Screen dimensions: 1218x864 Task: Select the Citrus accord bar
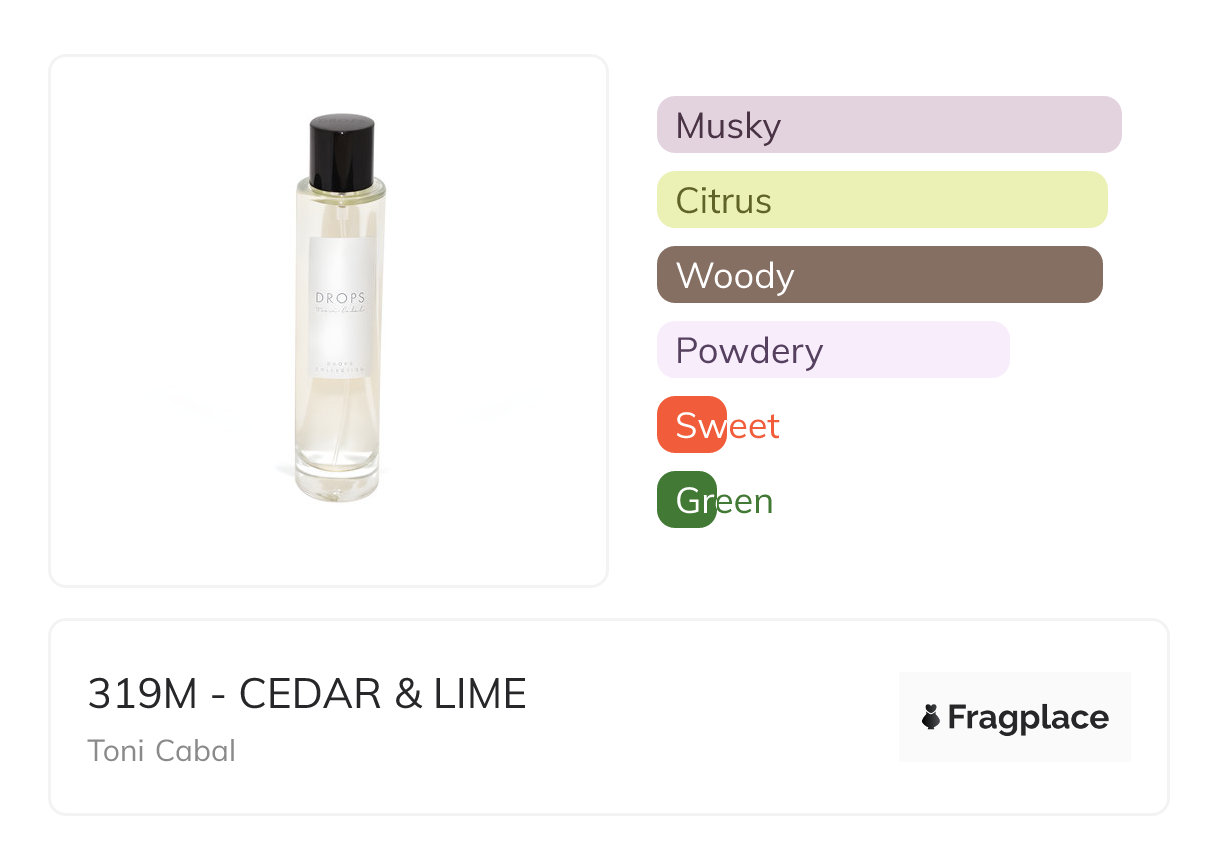point(881,200)
